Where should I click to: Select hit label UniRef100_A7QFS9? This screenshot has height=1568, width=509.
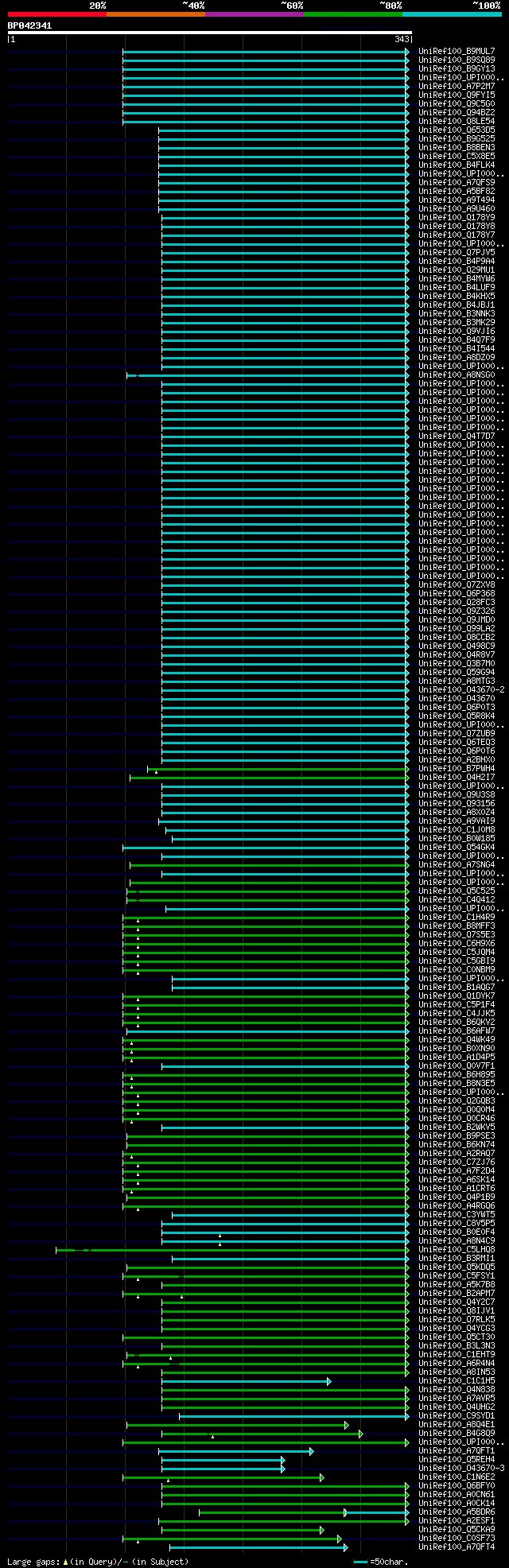click(x=457, y=183)
